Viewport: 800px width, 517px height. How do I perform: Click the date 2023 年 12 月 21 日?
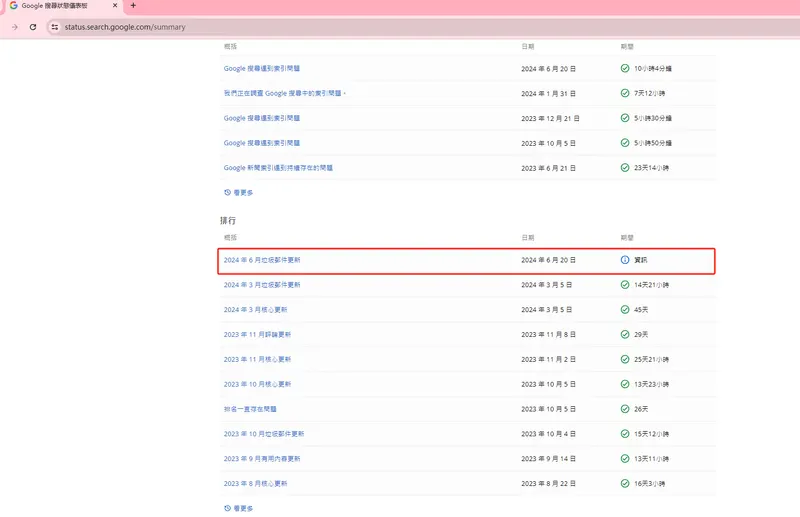pos(550,118)
